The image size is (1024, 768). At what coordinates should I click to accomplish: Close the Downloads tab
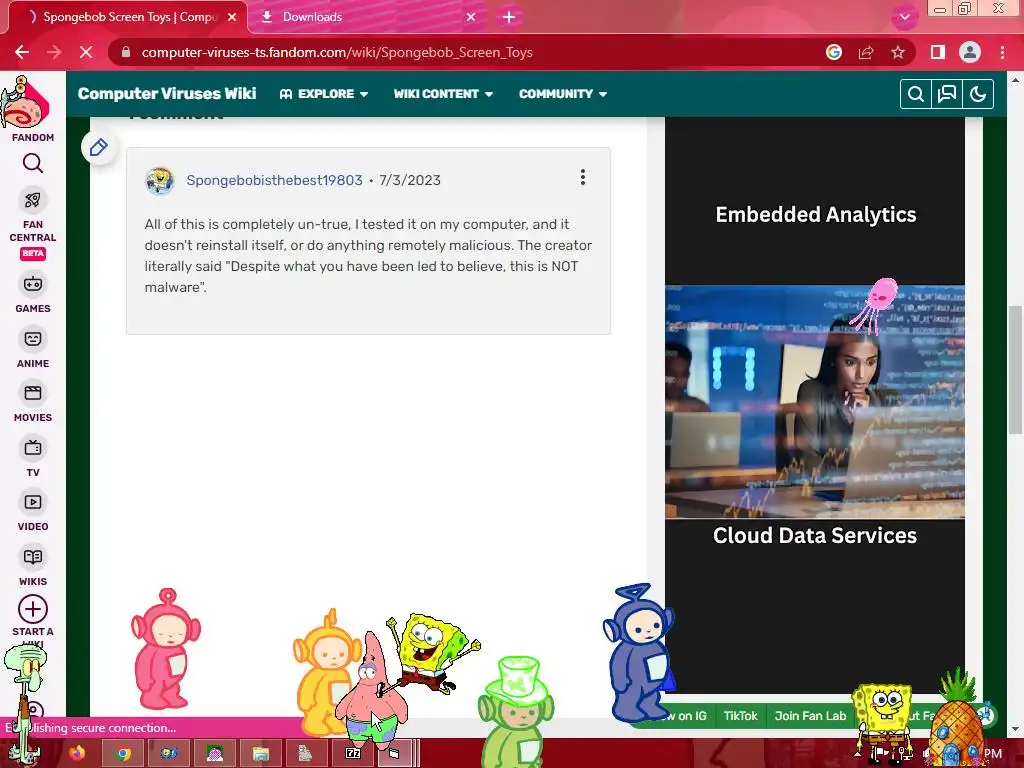pos(471,17)
